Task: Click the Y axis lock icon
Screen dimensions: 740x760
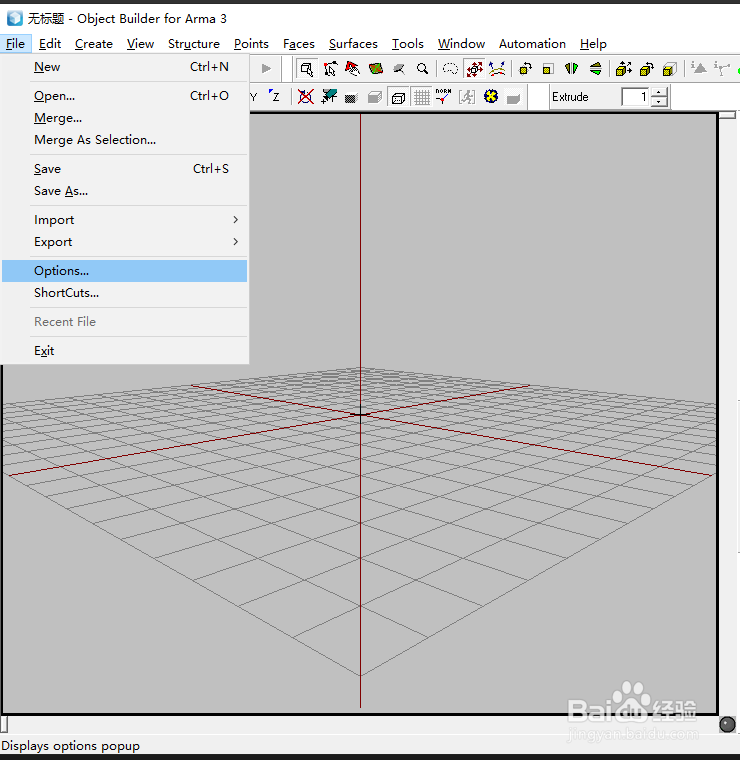Action: point(253,96)
